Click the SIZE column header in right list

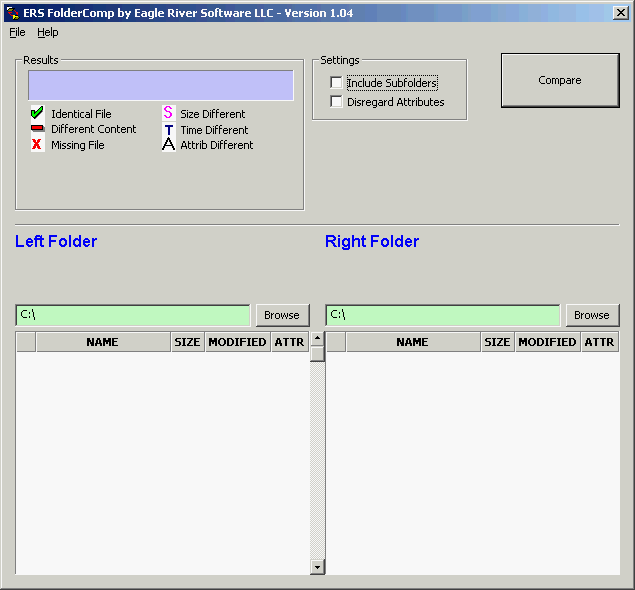[498, 342]
